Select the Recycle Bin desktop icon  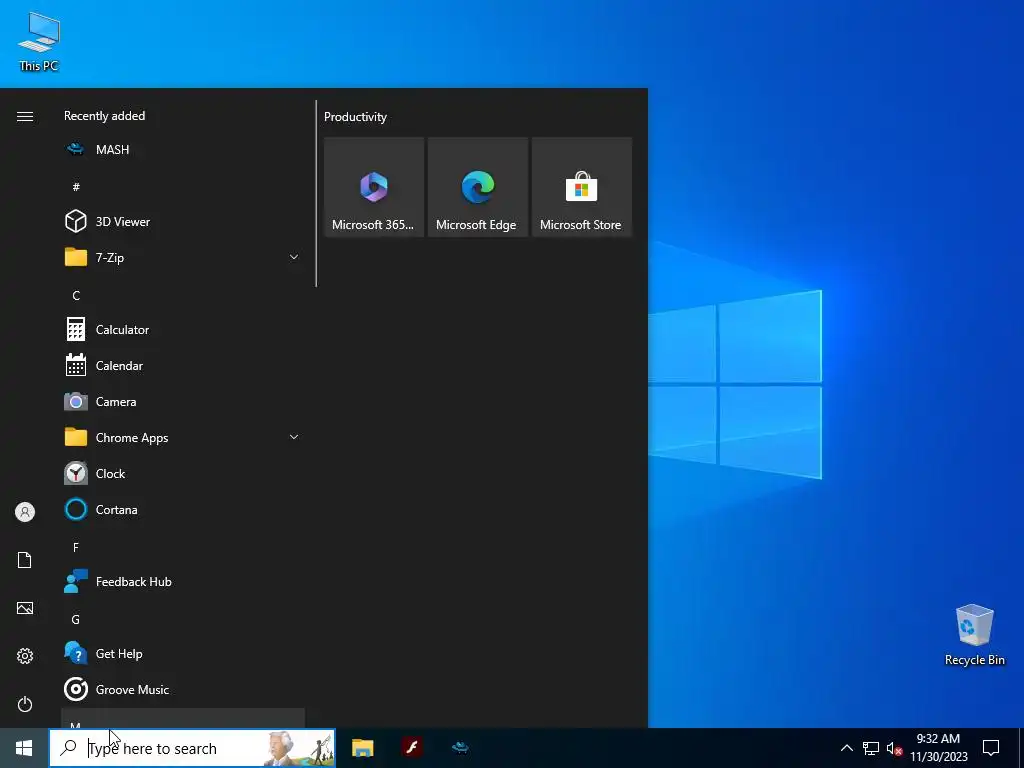(974, 635)
